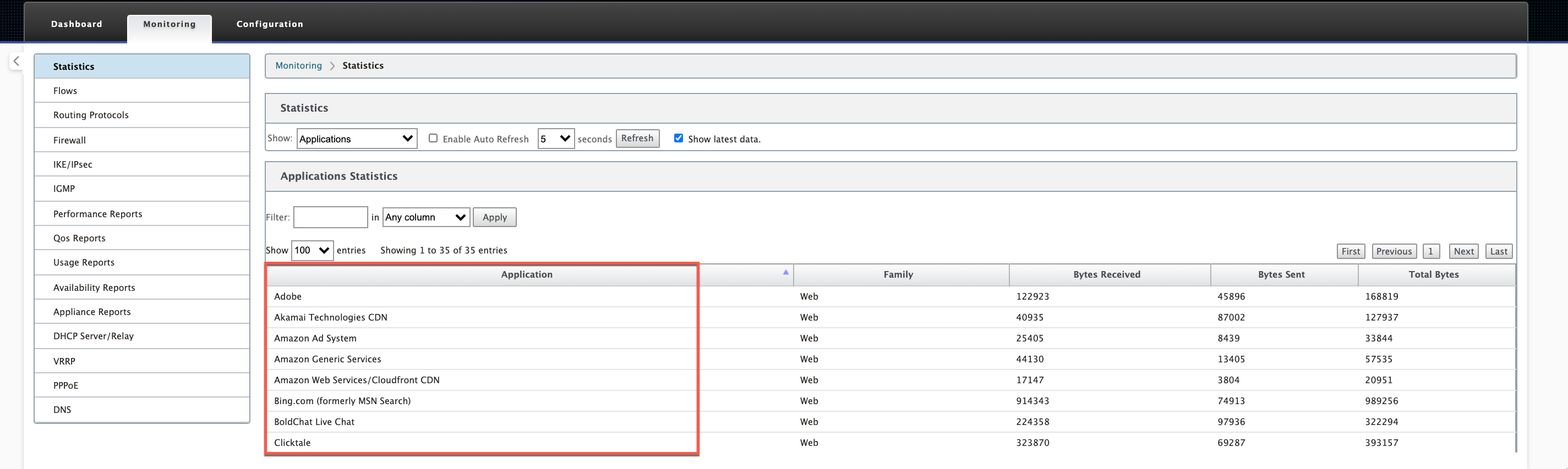Open PPPoE in the sidebar

click(142, 385)
